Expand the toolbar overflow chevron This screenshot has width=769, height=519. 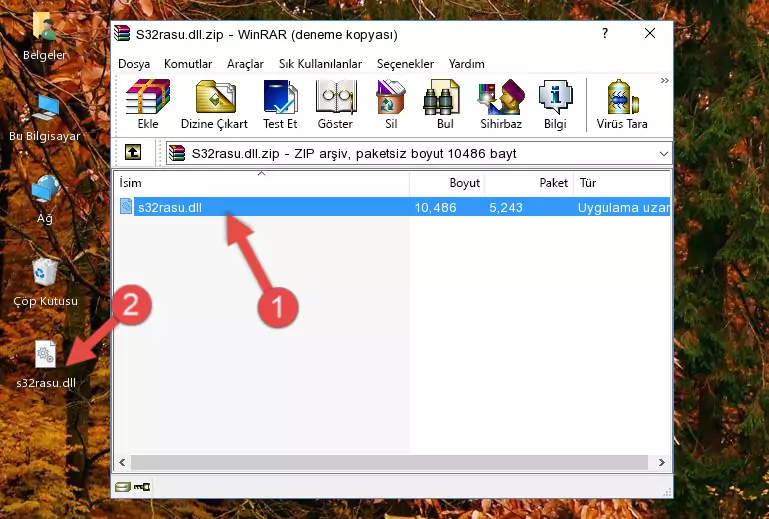(x=665, y=80)
